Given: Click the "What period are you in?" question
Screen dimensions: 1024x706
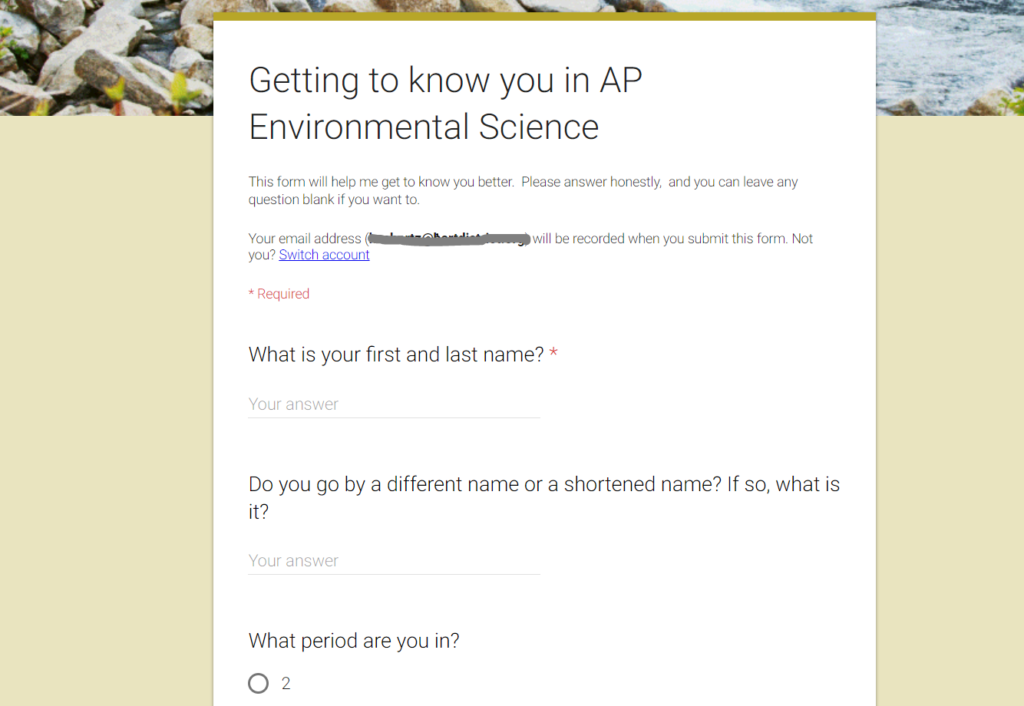Looking at the screenshot, I should pyautogui.click(x=353, y=641).
